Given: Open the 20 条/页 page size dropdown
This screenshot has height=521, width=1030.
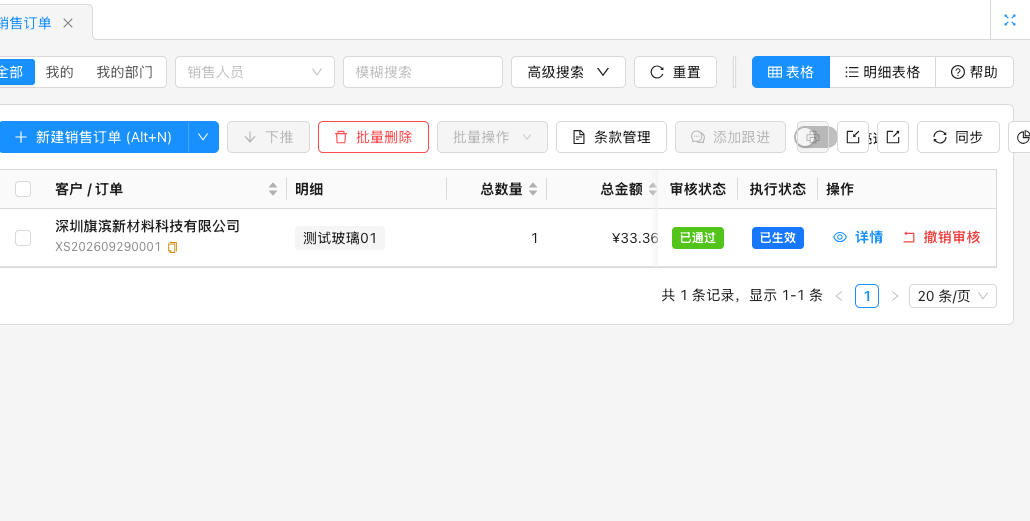Looking at the screenshot, I should pyautogui.click(x=952, y=296).
